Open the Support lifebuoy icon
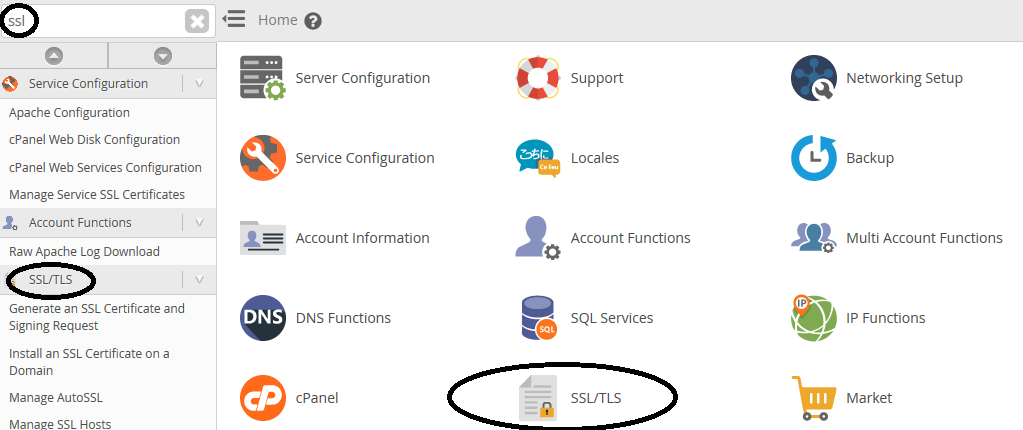The width and height of the screenshot is (1023, 430). 538,78
